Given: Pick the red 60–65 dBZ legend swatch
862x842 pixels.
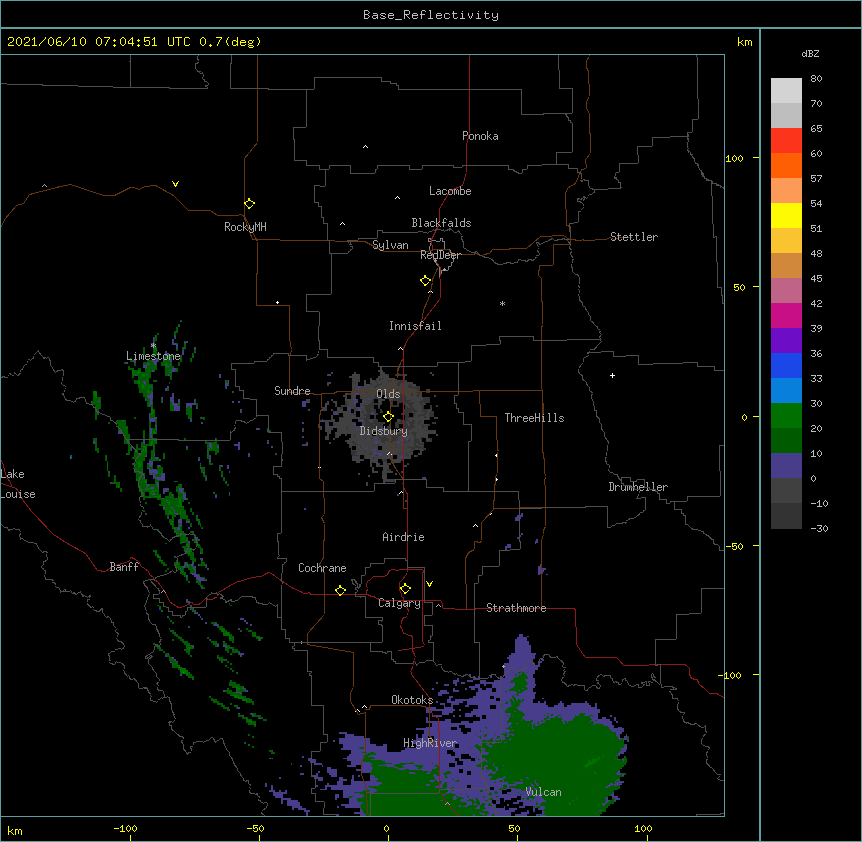Looking at the screenshot, I should [786, 141].
